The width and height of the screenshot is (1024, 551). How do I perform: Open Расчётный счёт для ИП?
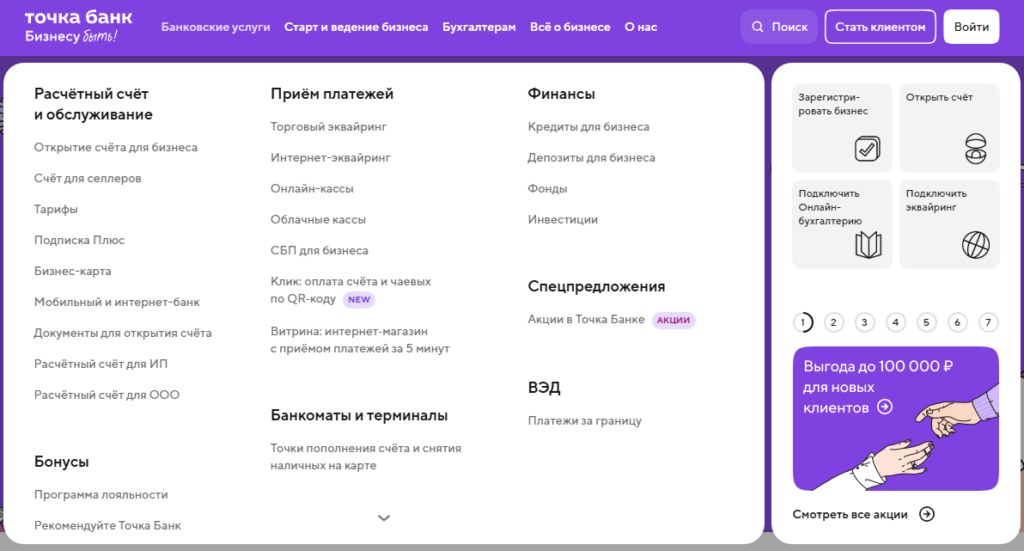click(101, 364)
